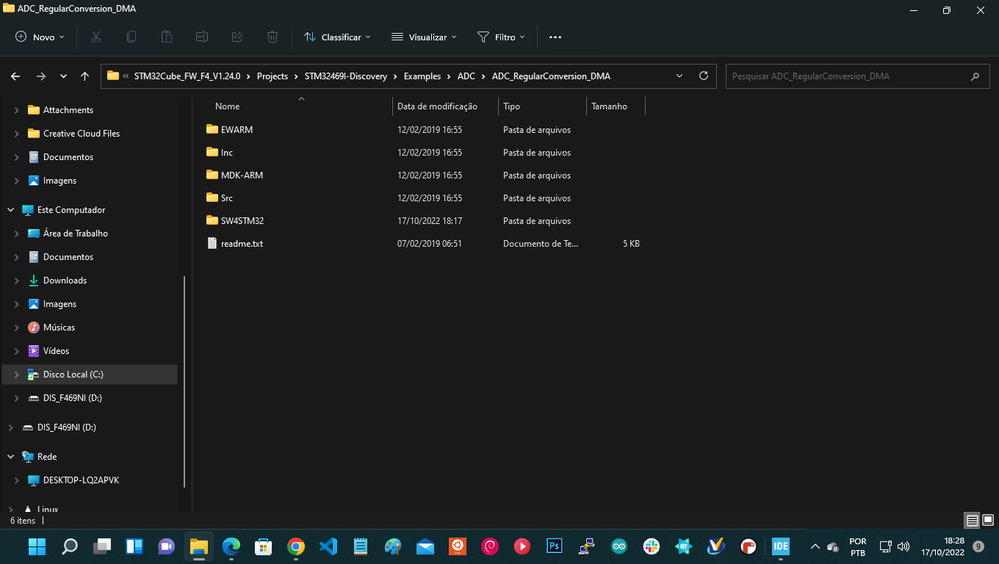Open the Filtro dropdown
The width and height of the screenshot is (999, 564).
(501, 37)
